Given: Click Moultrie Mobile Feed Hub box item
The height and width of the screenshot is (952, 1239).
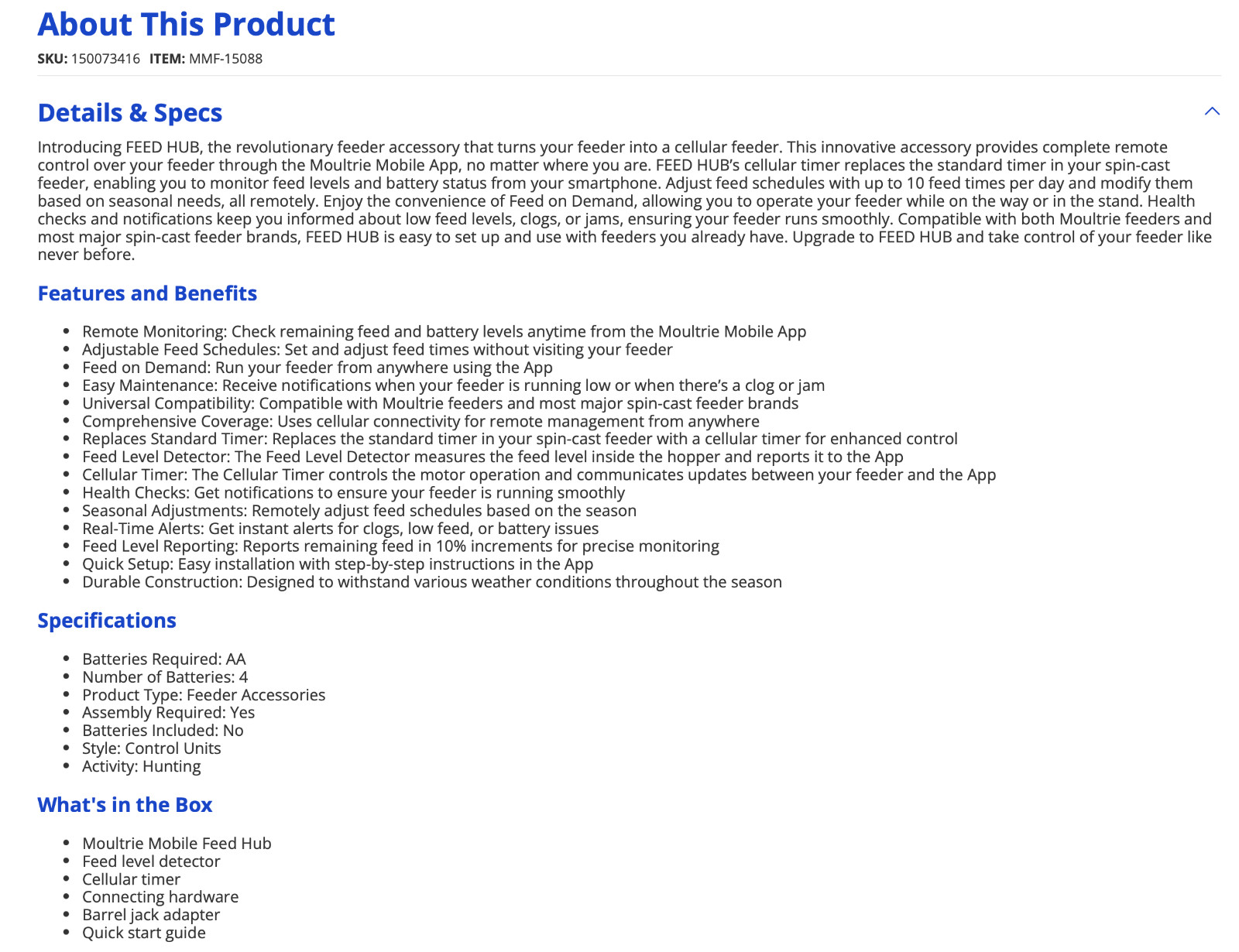Looking at the screenshot, I should click(x=177, y=844).
